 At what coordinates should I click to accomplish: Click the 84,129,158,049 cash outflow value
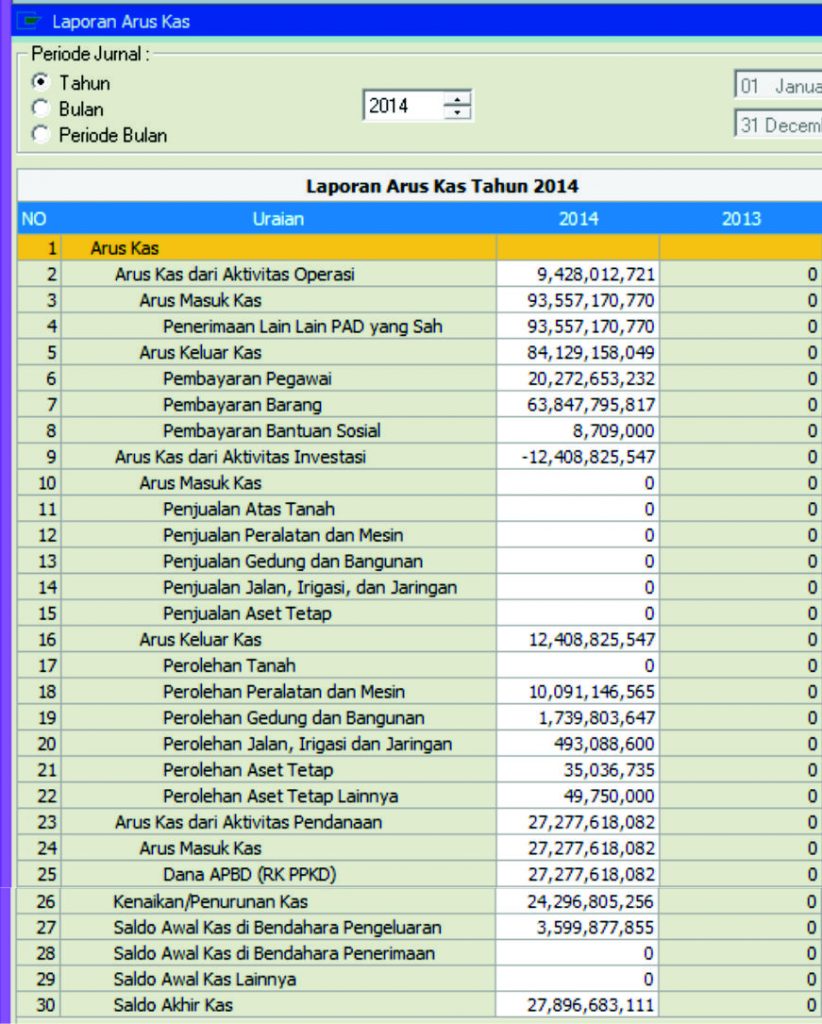click(x=591, y=353)
